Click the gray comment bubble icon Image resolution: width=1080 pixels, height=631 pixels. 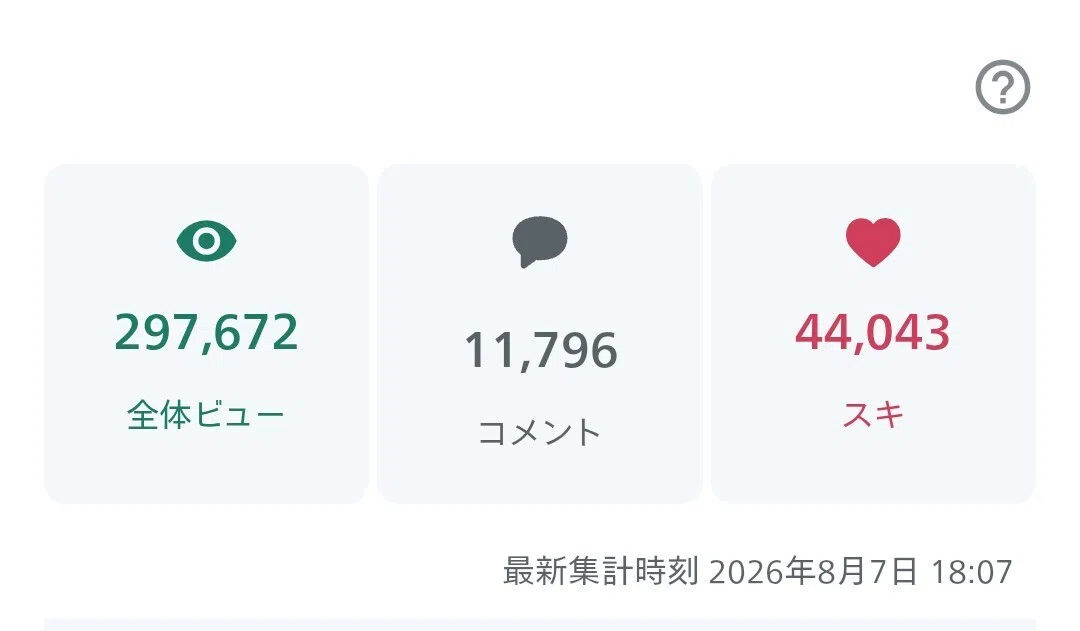(x=539, y=242)
